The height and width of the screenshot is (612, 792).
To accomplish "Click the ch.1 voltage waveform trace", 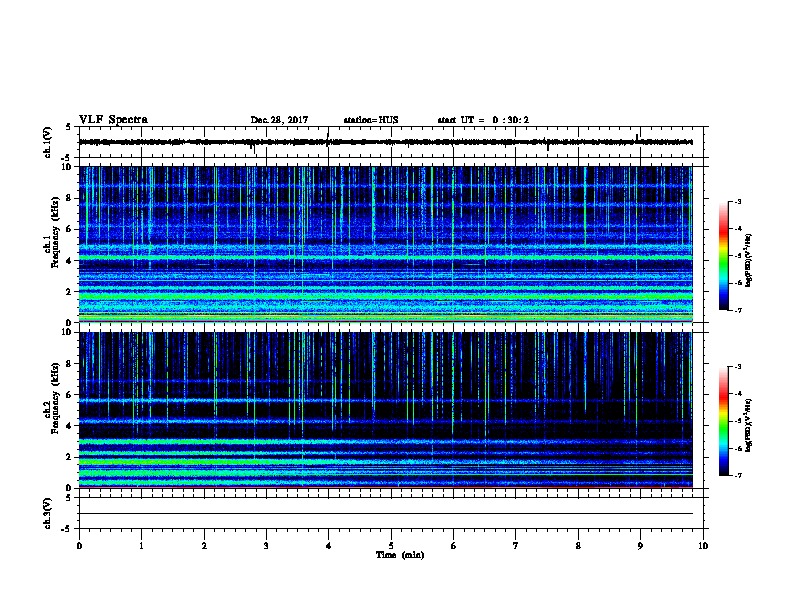I will [385, 142].
